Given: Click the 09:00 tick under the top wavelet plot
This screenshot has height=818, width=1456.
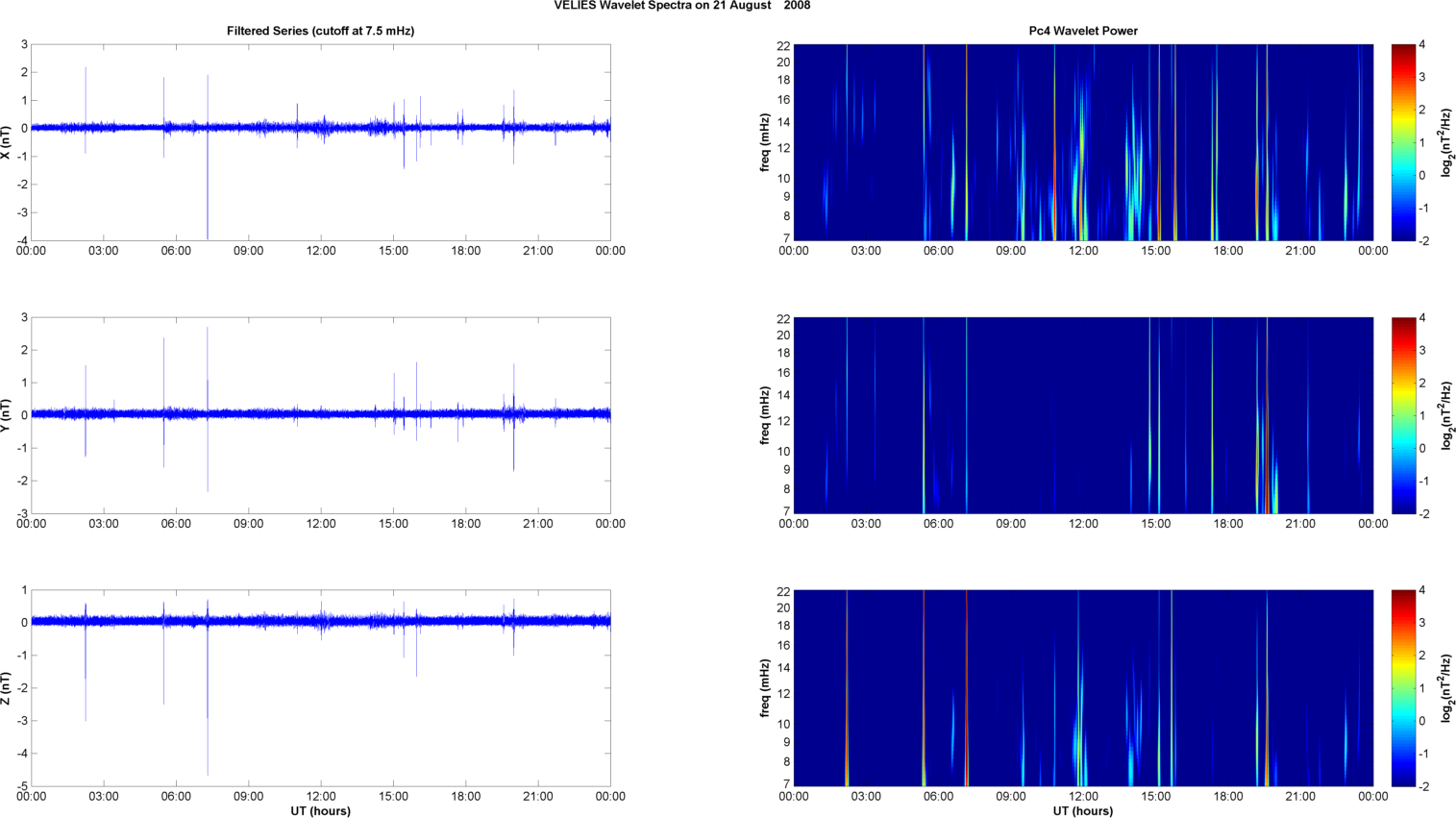Looking at the screenshot, I should tap(1010, 251).
